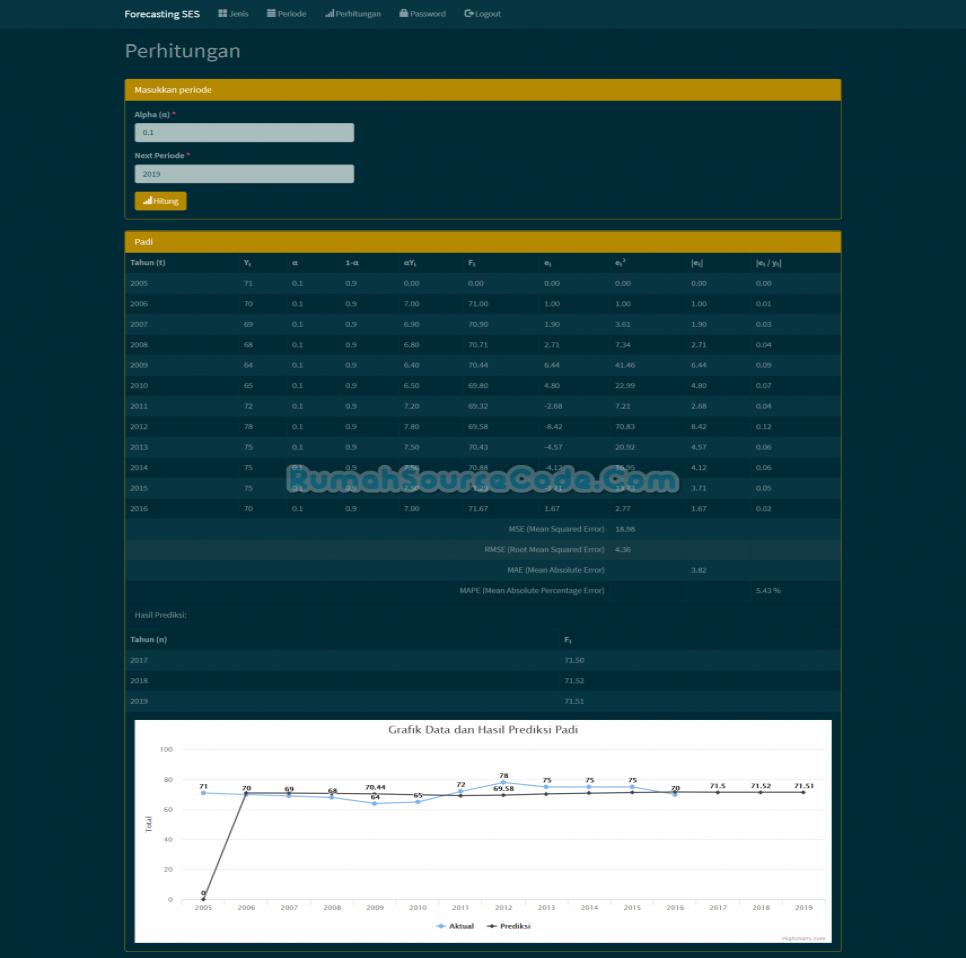Open the Highcharts.com credit link
This screenshot has width=966, height=958.
803,936
